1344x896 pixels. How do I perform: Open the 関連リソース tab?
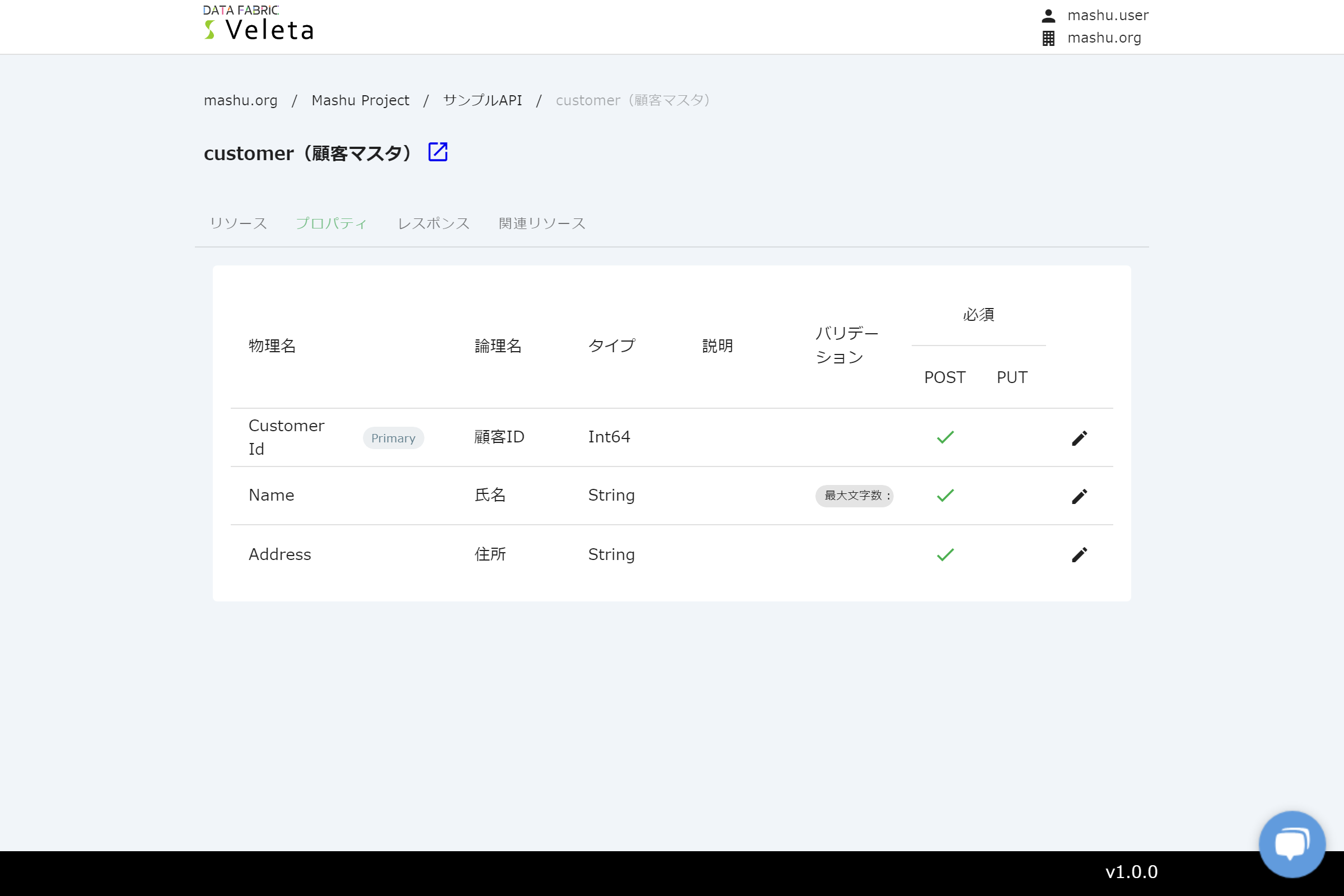tap(542, 223)
